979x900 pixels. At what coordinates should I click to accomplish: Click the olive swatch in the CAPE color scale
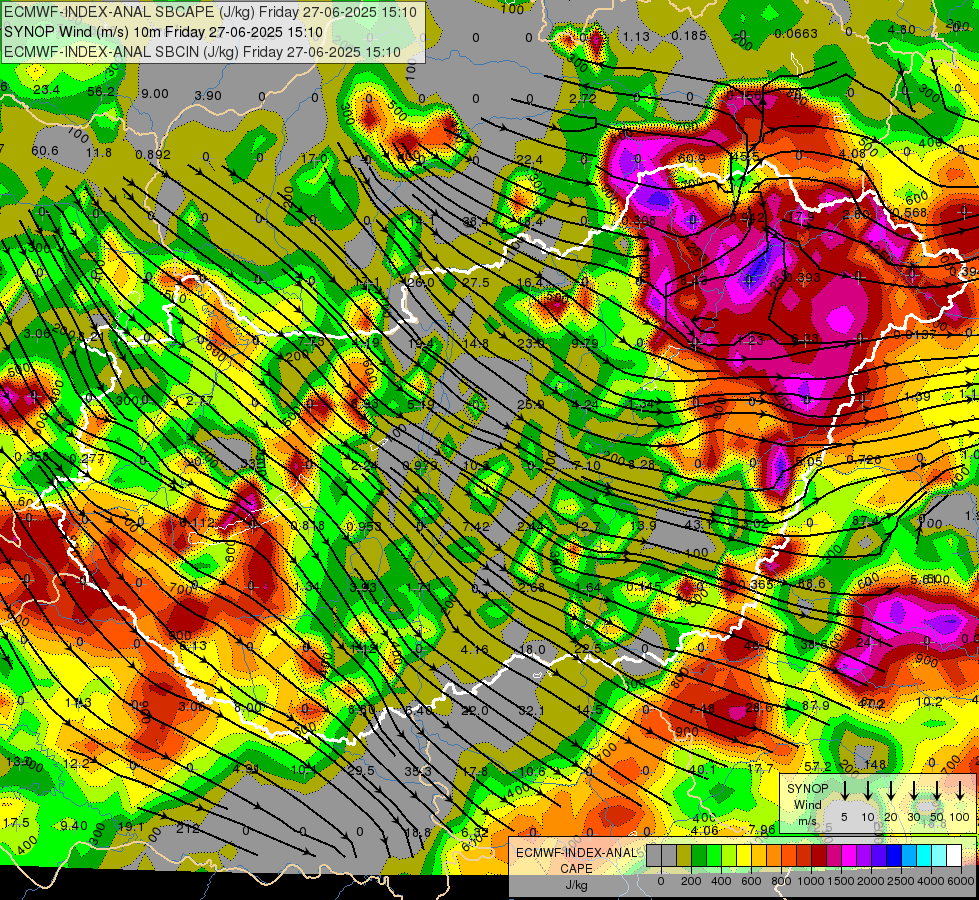pos(684,855)
